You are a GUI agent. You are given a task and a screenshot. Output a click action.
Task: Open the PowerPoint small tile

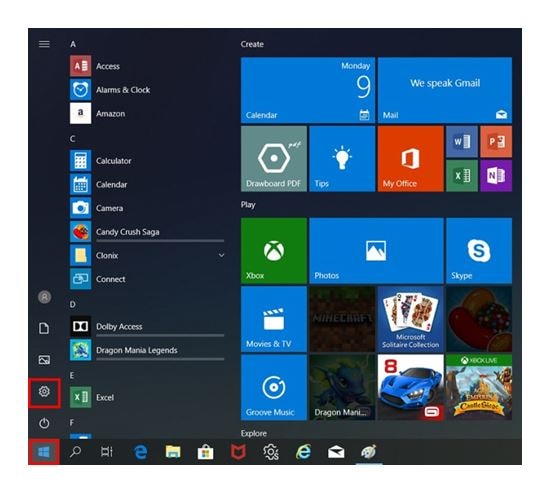tap(496, 142)
